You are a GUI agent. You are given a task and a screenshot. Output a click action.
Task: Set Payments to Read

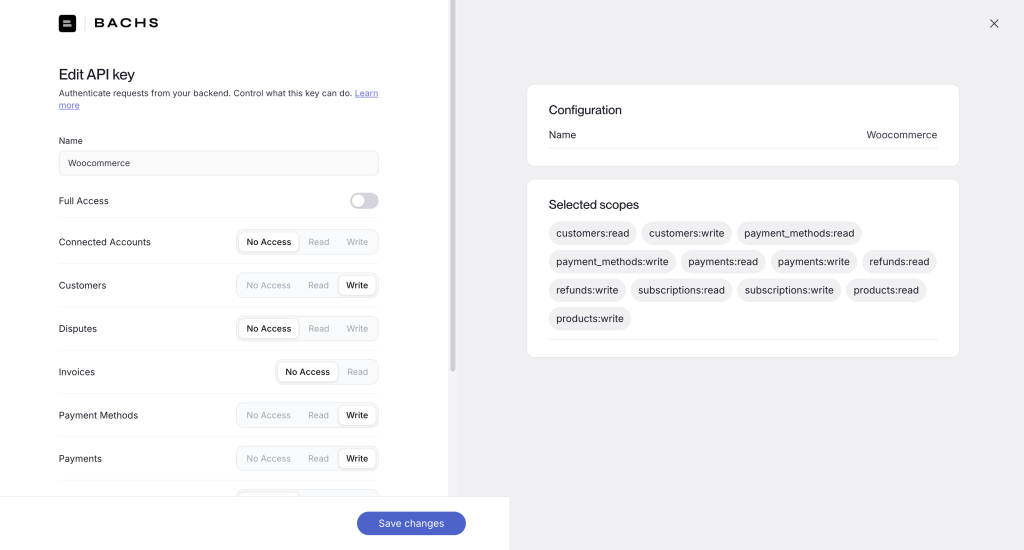319,459
